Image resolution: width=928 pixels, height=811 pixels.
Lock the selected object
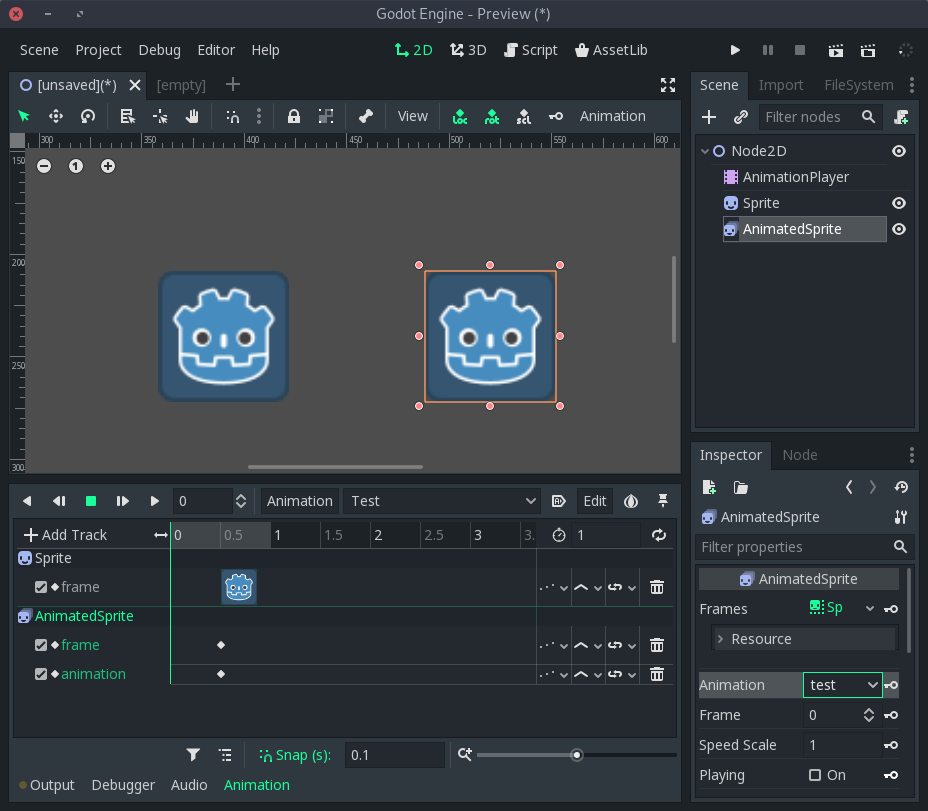point(294,116)
